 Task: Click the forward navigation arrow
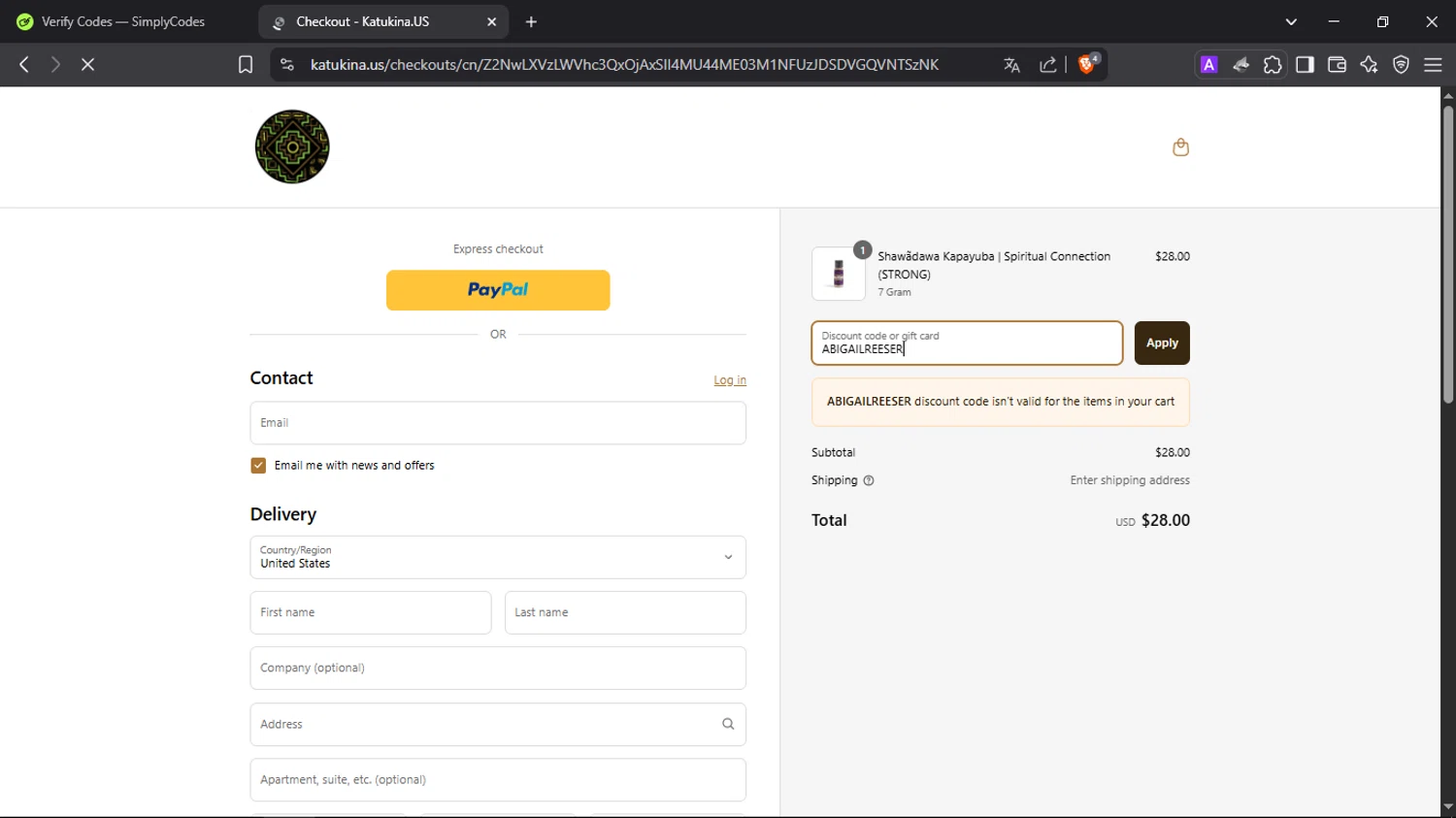pos(55,64)
